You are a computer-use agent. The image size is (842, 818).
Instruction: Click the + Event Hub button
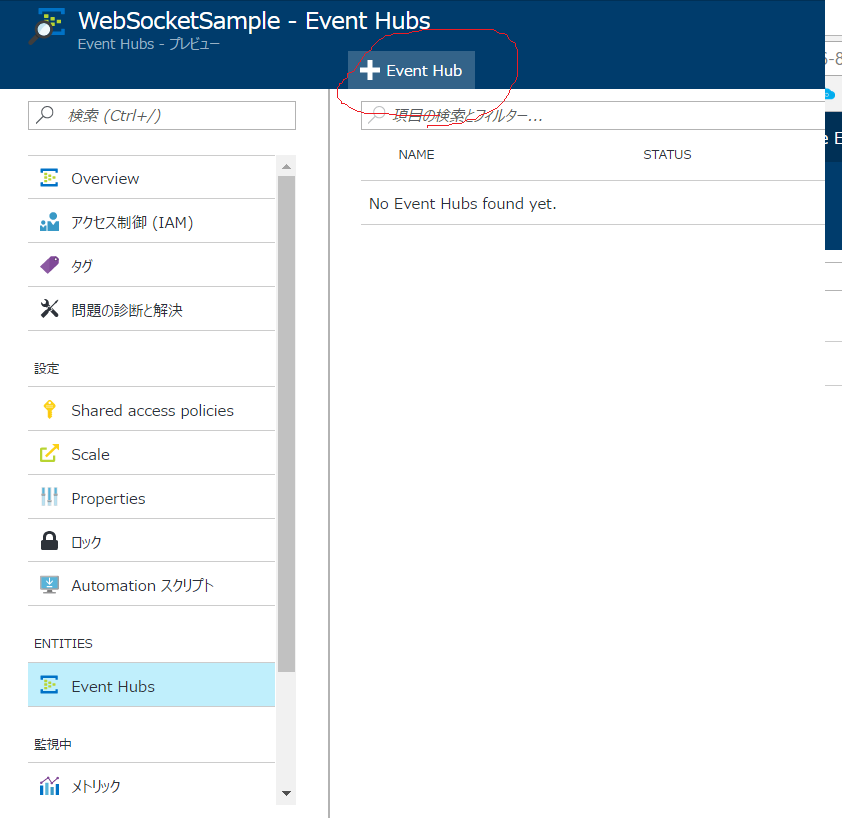point(410,70)
